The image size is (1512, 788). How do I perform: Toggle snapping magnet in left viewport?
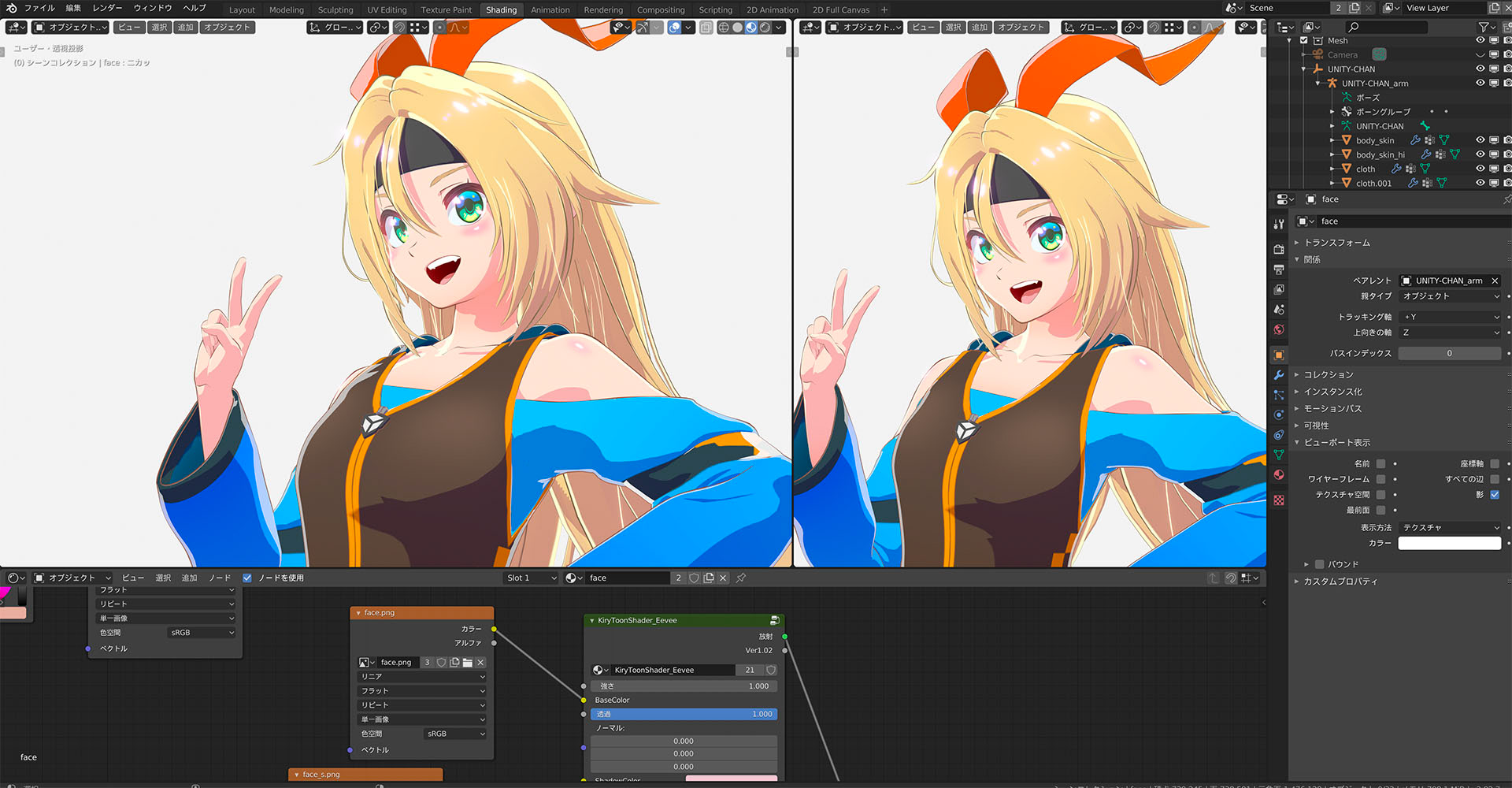pos(400,28)
